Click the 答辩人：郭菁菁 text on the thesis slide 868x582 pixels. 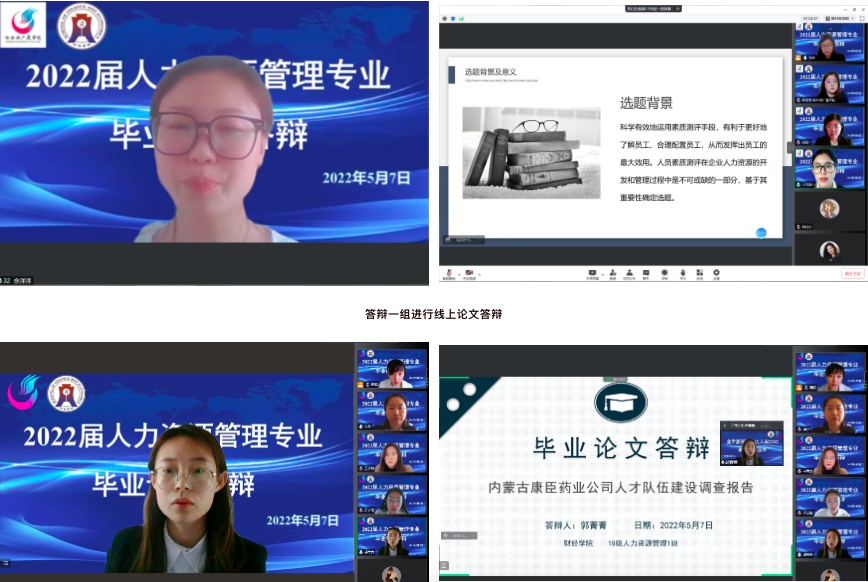click(576, 525)
